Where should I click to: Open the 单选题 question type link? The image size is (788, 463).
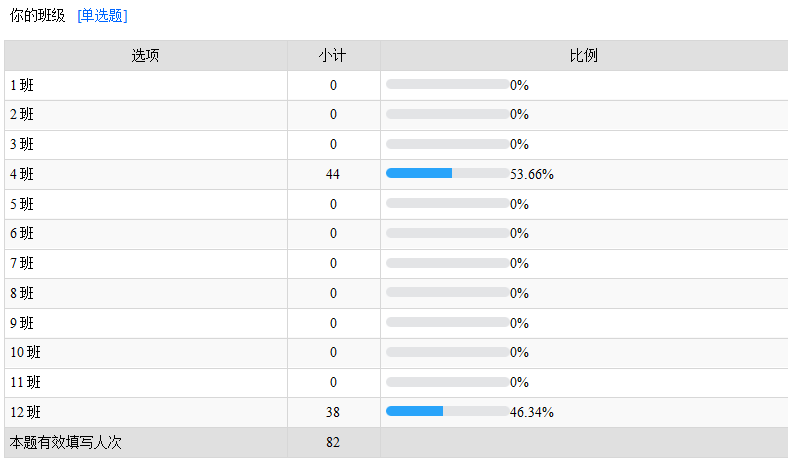[x=103, y=16]
